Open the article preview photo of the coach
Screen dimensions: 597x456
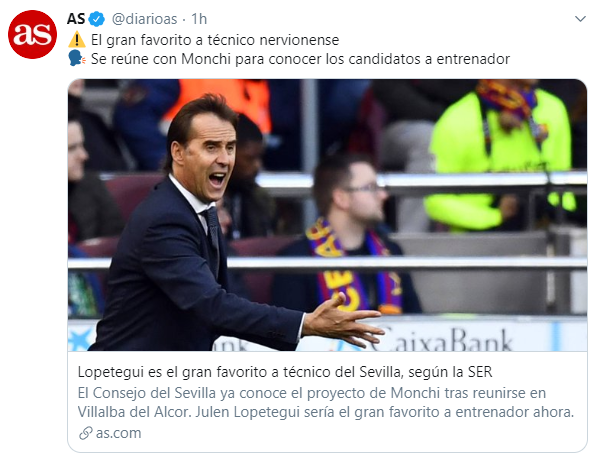pos(327,215)
